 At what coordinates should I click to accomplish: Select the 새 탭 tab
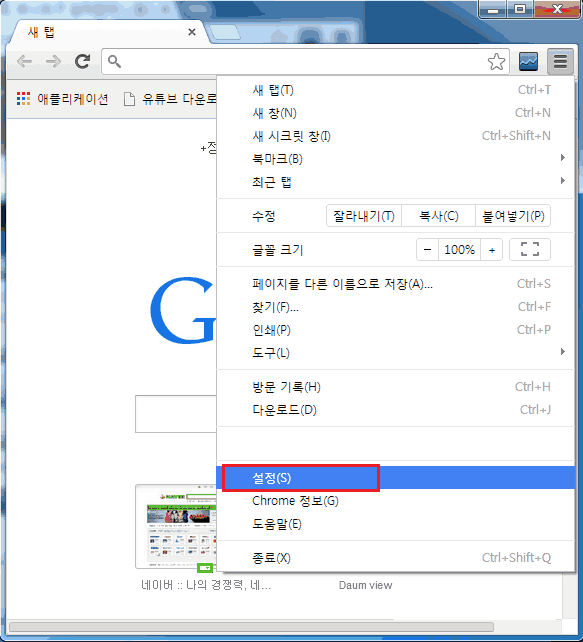108,32
